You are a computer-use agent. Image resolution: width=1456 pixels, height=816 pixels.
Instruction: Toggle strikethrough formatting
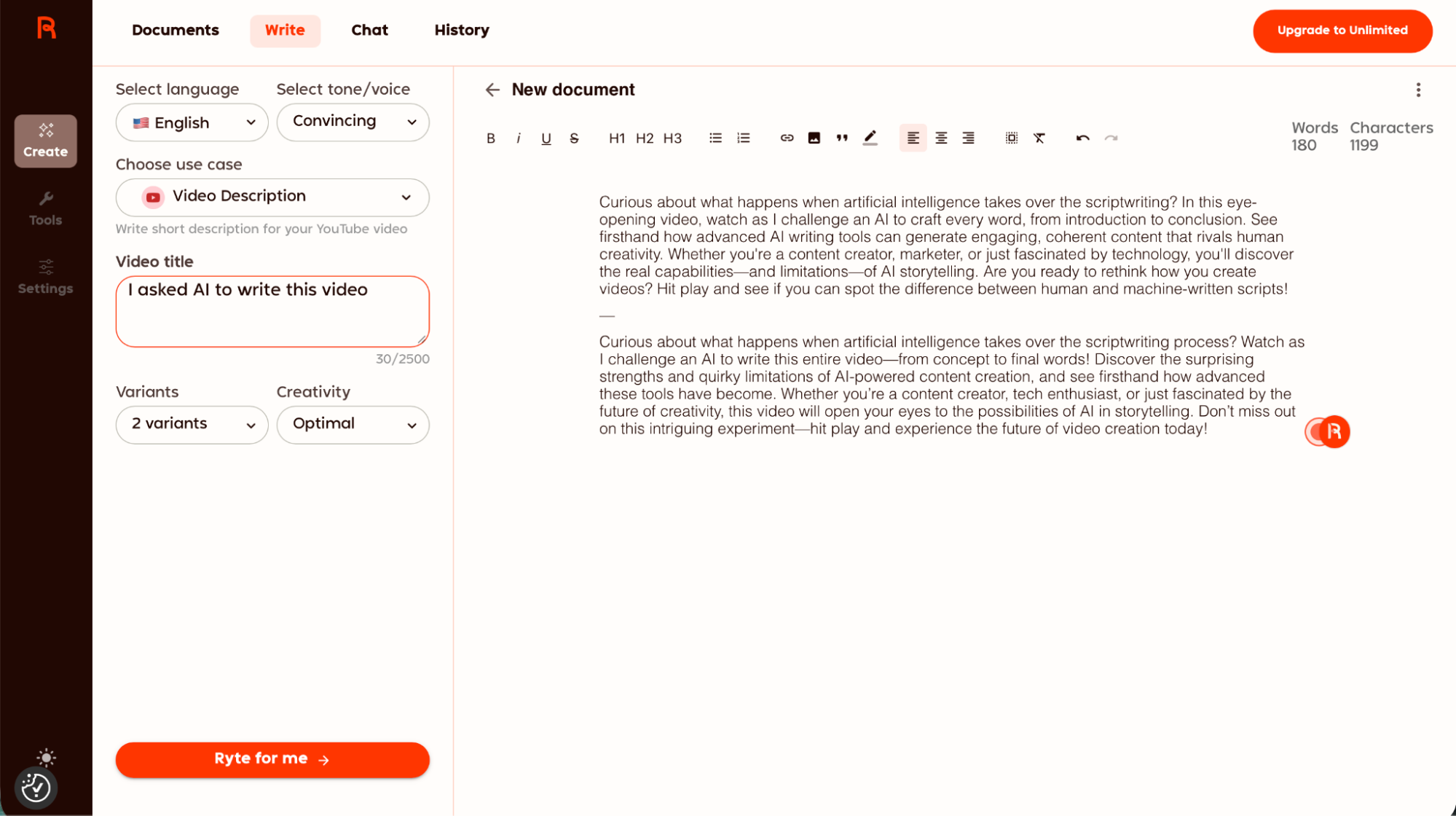click(x=574, y=138)
